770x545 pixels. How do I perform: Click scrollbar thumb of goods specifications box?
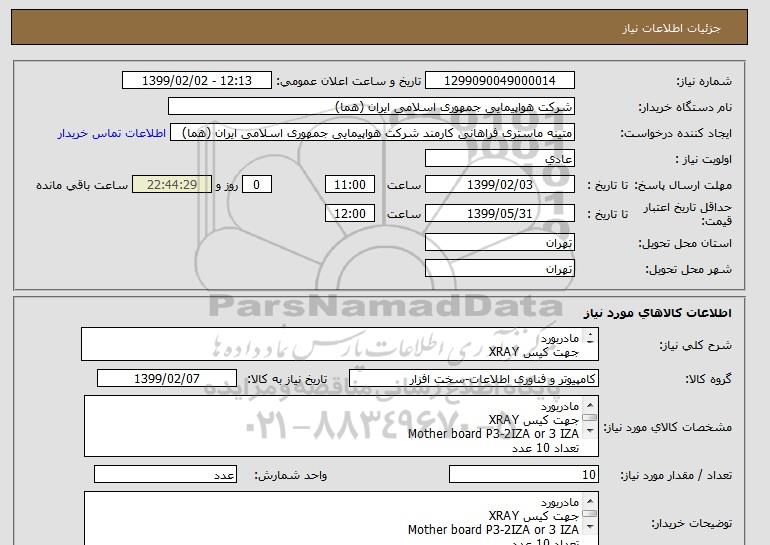590,418
